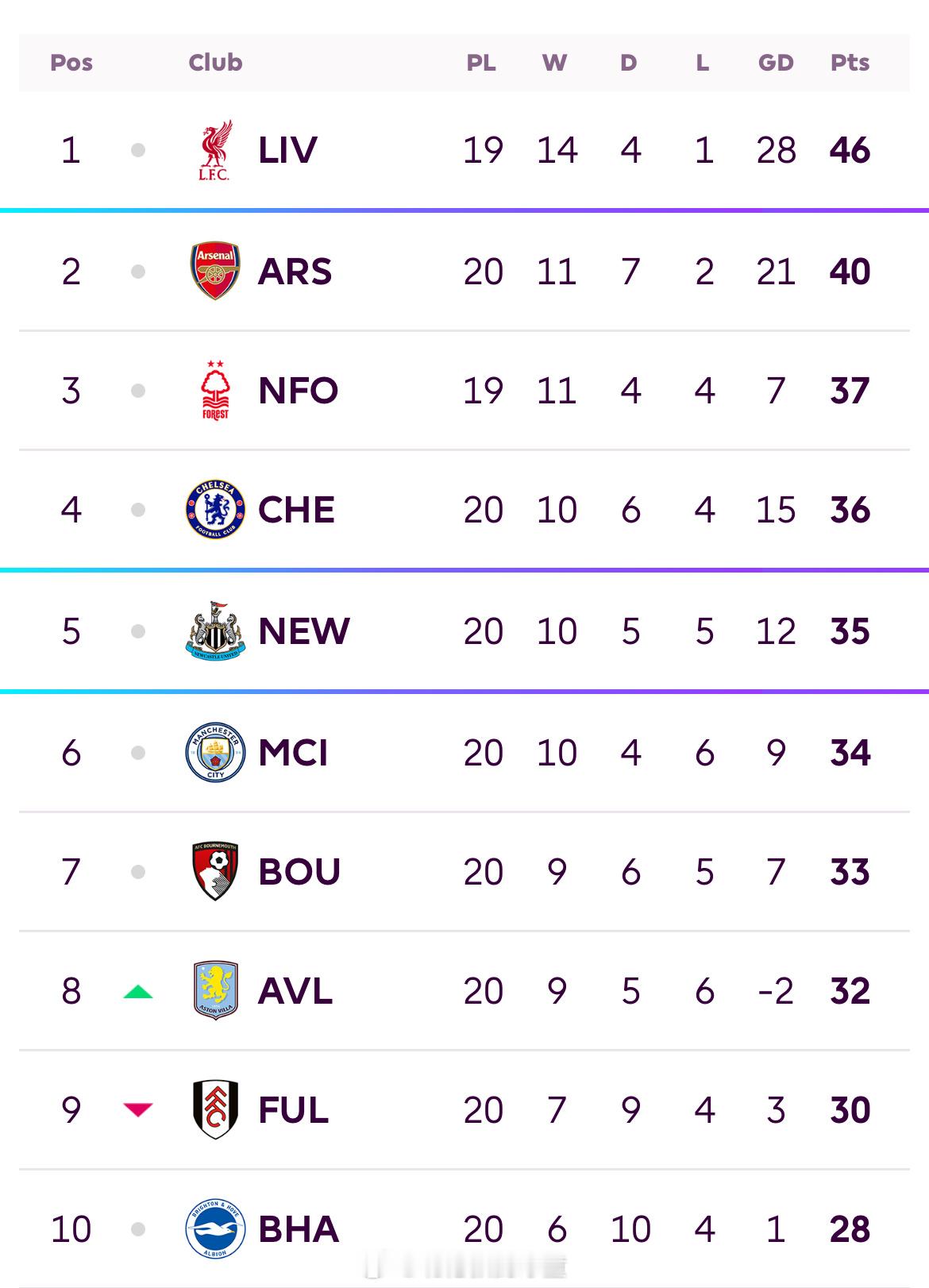Select the GD column header
This screenshot has height=1288, width=929.
(x=776, y=63)
